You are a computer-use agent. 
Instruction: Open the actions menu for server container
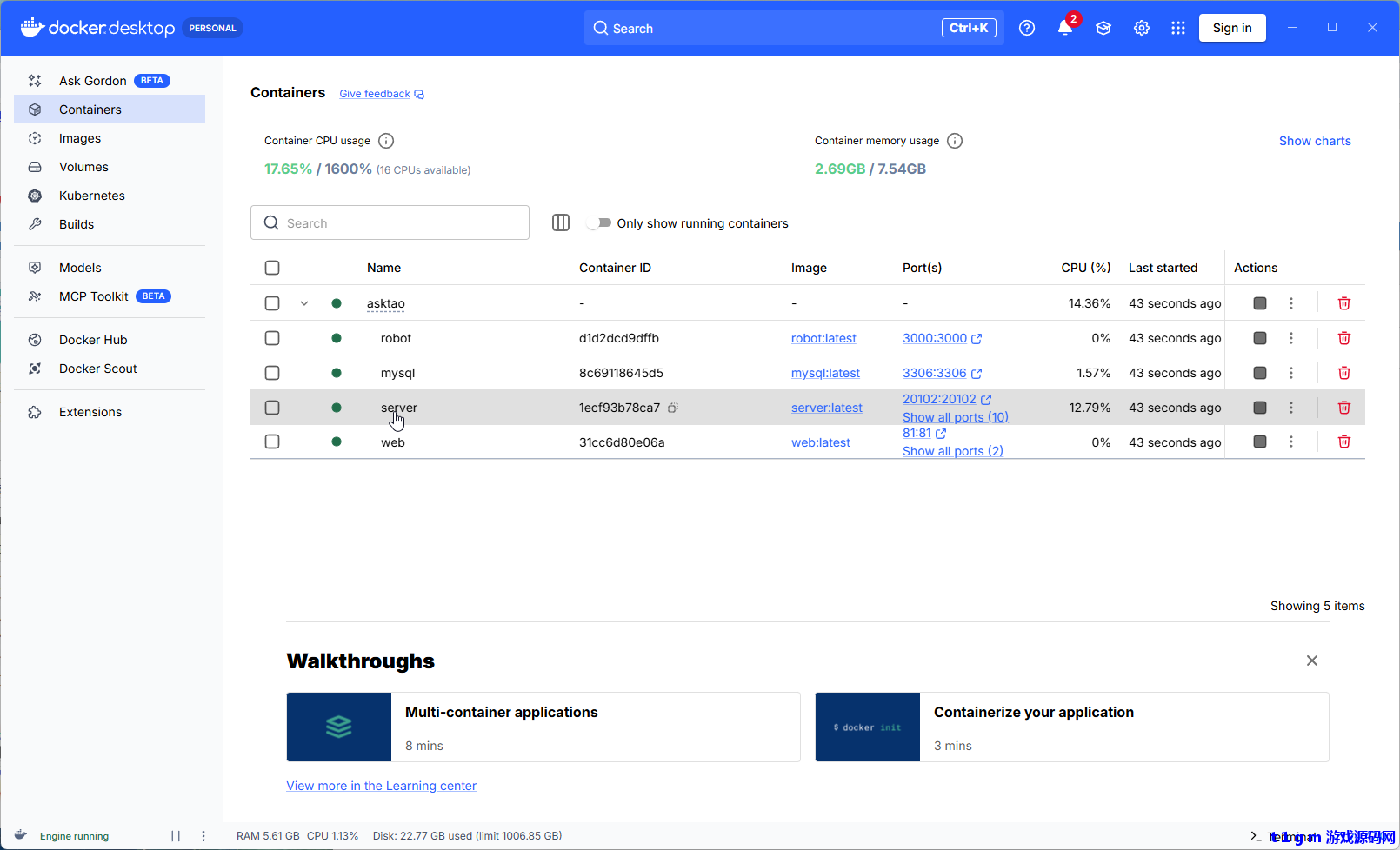pyautogui.click(x=1291, y=407)
